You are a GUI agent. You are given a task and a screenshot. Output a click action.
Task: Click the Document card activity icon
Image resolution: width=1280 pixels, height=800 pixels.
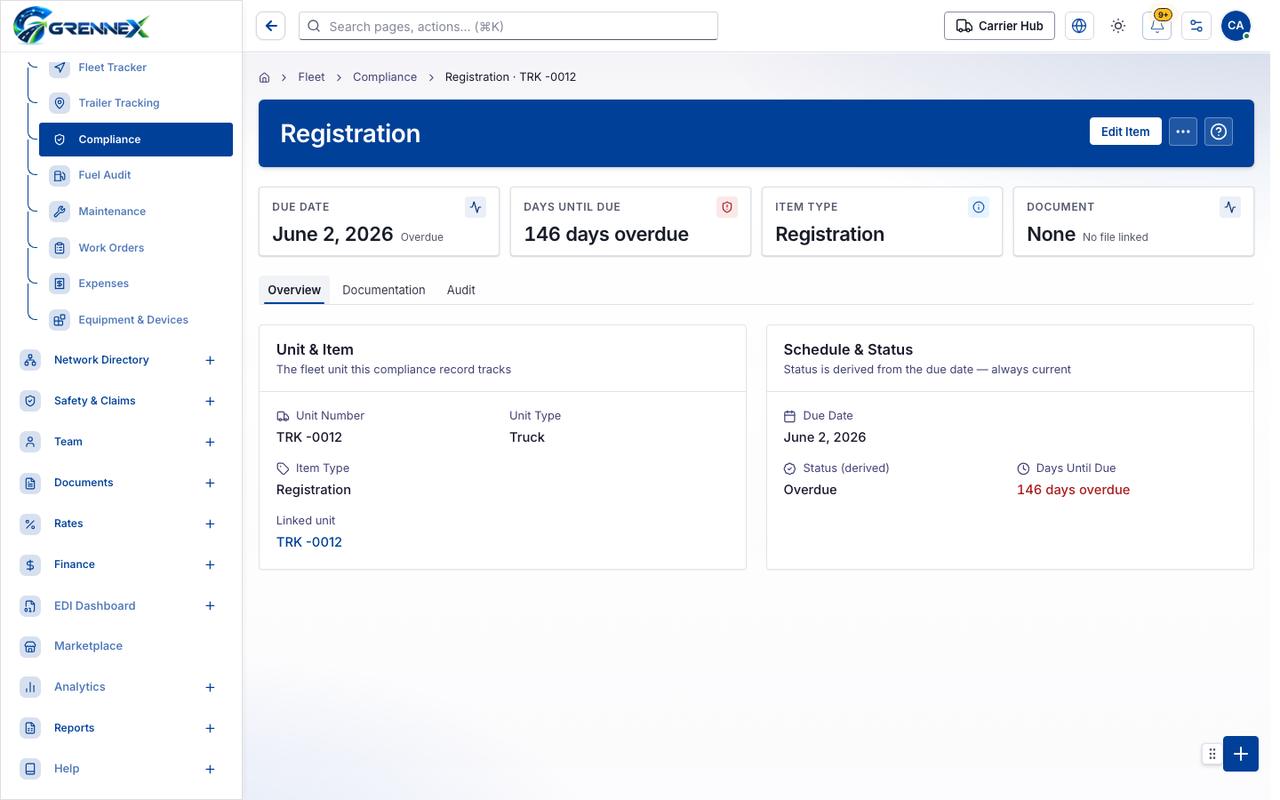click(x=1230, y=207)
